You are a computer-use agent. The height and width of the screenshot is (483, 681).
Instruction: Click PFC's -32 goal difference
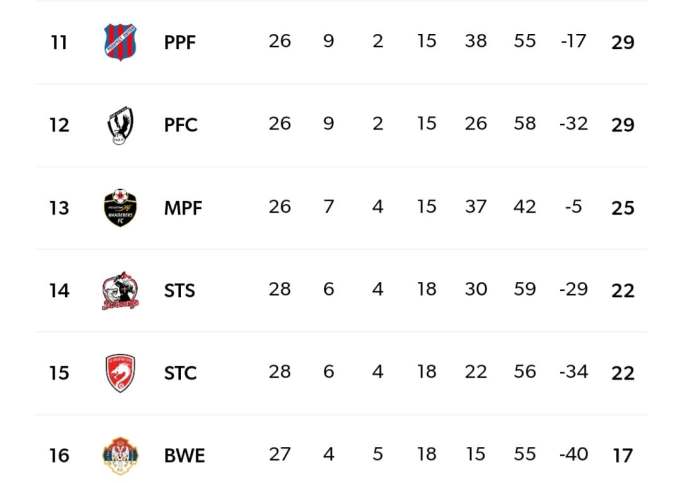pos(574,124)
